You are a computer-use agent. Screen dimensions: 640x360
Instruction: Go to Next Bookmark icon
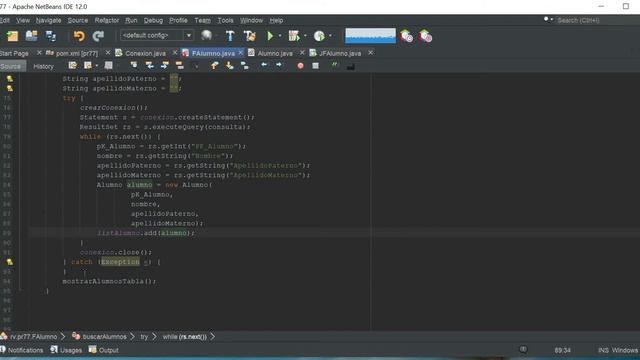(x=230, y=65)
